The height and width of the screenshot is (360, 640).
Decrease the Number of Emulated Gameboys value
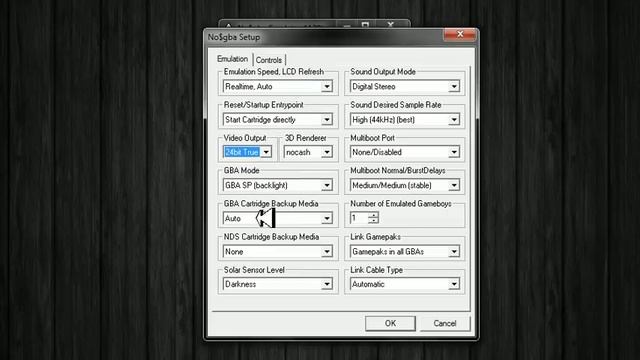point(373,221)
